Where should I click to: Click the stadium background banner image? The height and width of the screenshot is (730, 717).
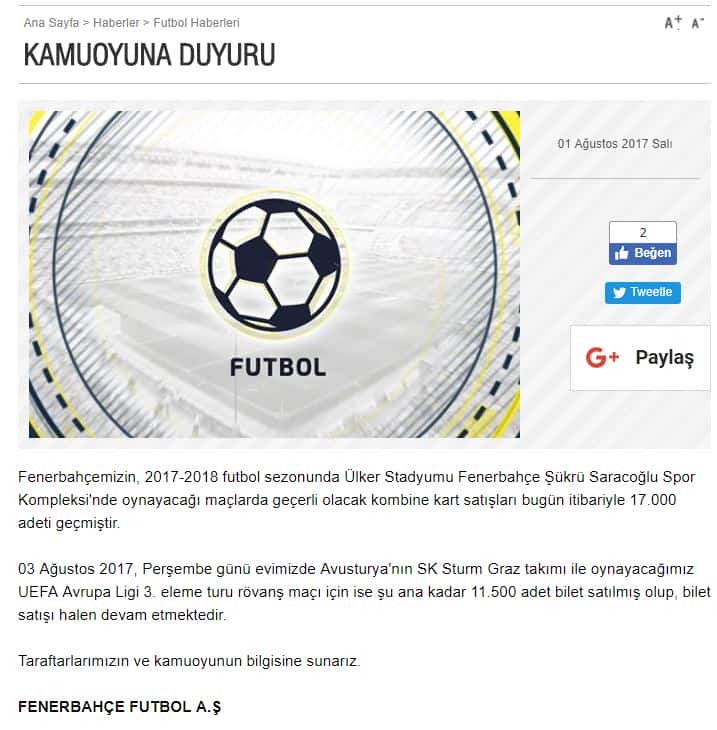(274, 274)
